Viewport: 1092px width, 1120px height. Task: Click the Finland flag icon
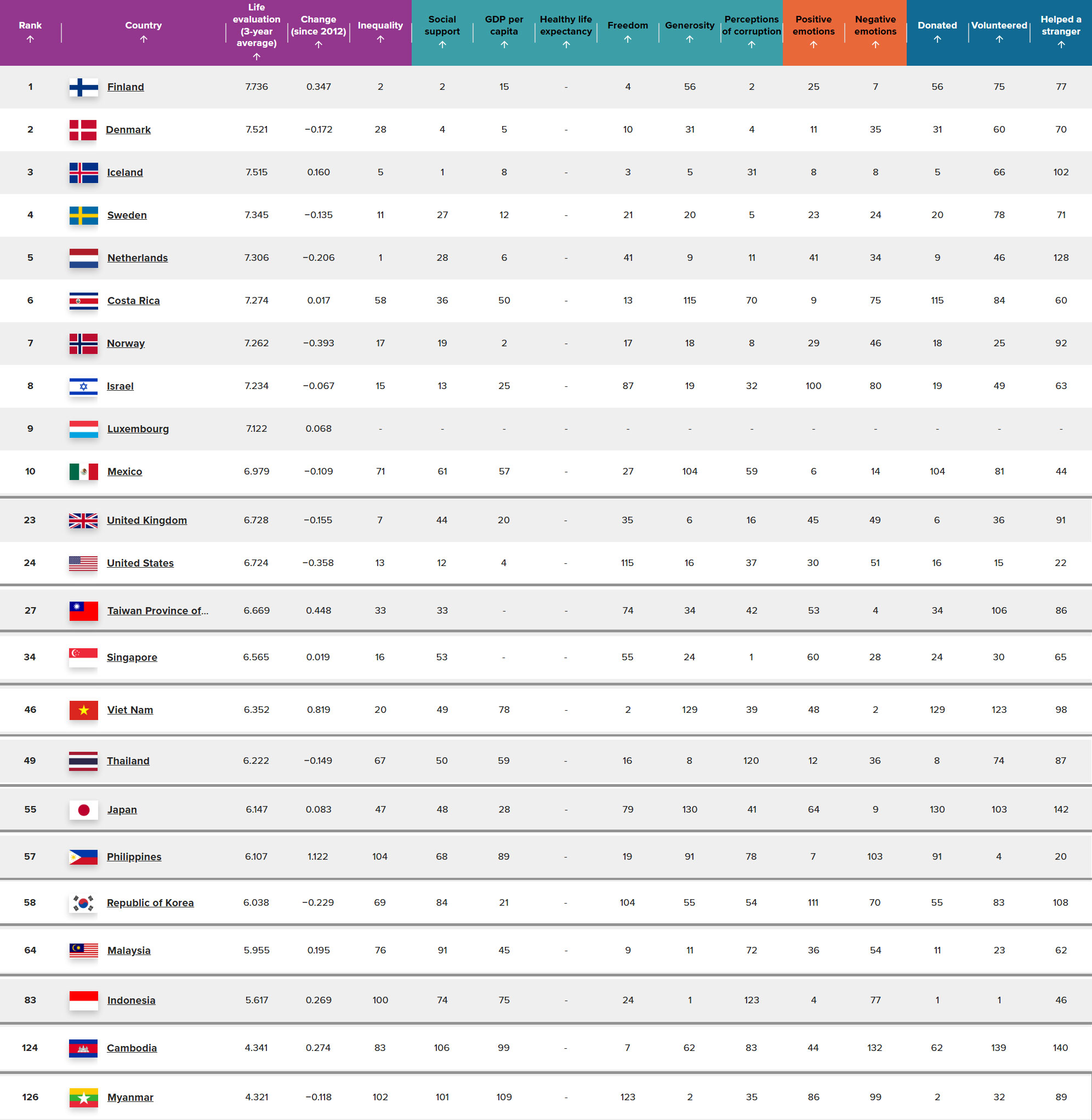point(83,87)
